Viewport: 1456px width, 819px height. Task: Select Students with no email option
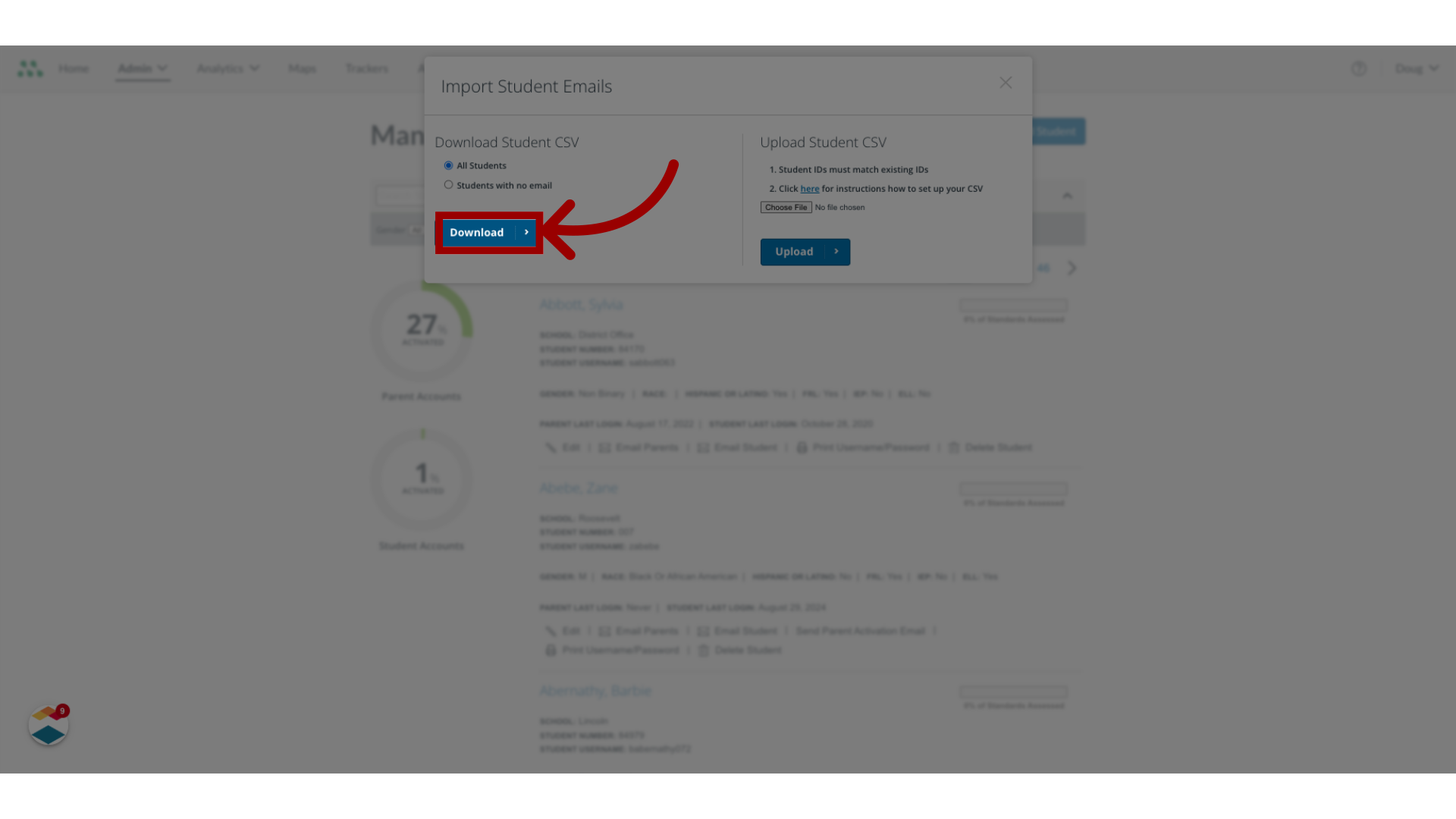pos(448,185)
